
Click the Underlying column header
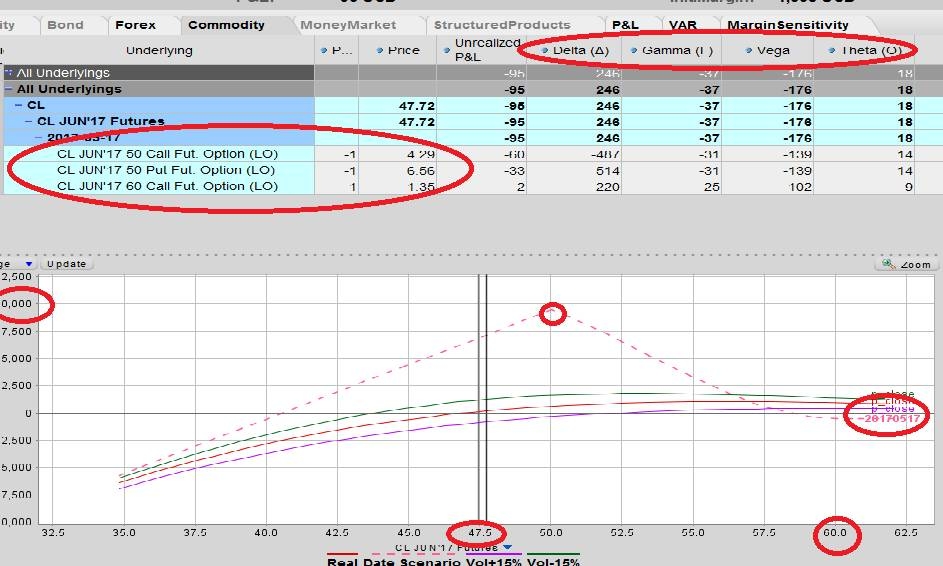tap(159, 51)
